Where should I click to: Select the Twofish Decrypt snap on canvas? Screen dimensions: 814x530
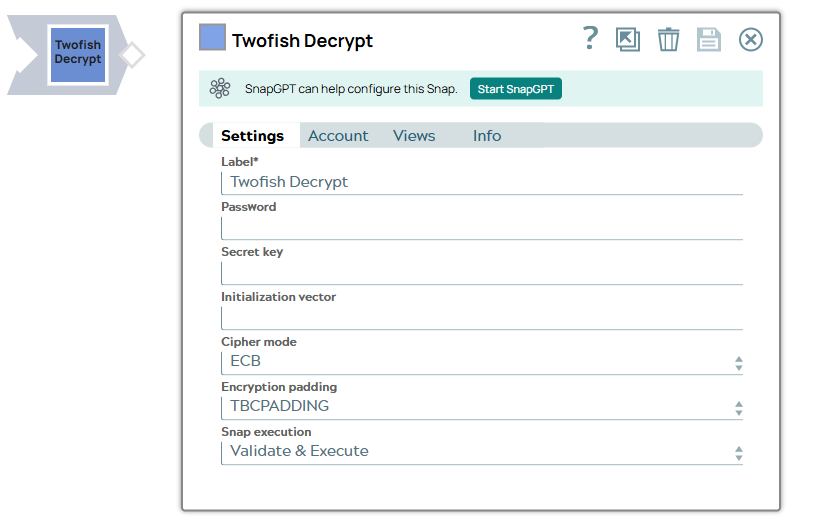click(x=78, y=54)
